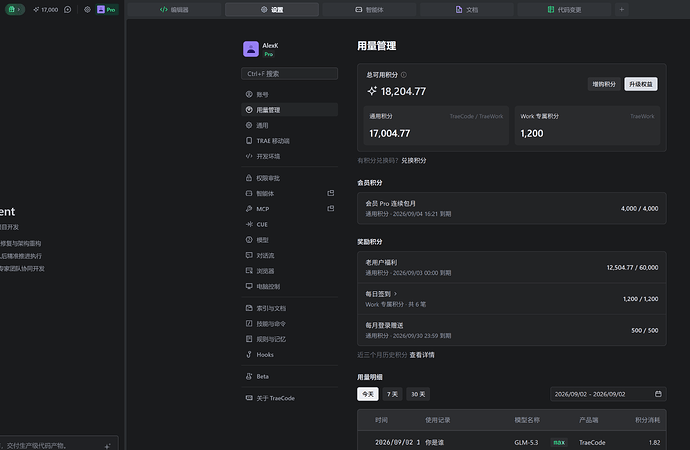Click the pop-out icon beside 智能体
Viewport: 690px width, 450px height.
click(330, 193)
